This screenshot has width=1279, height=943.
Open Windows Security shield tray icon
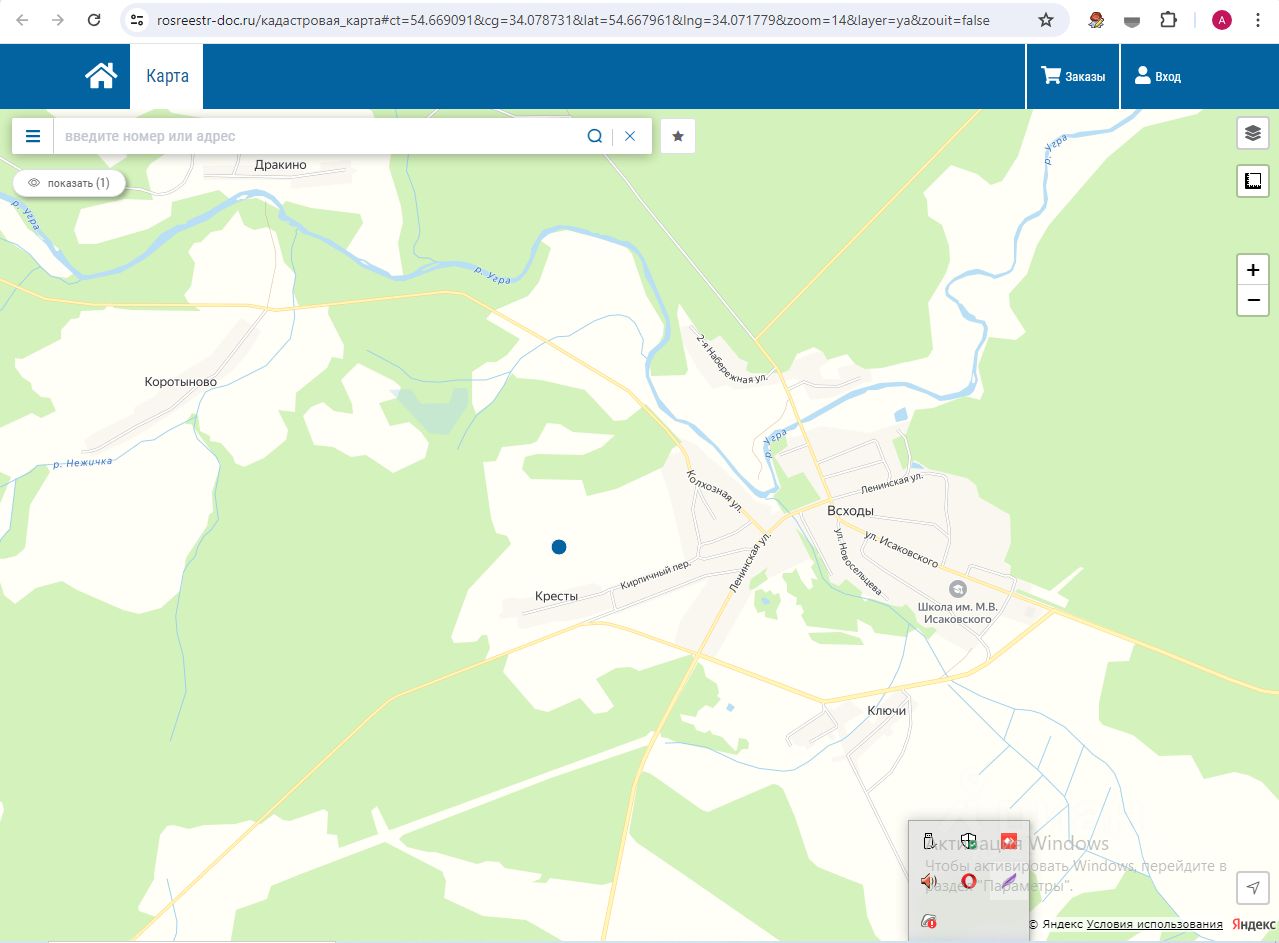click(968, 841)
